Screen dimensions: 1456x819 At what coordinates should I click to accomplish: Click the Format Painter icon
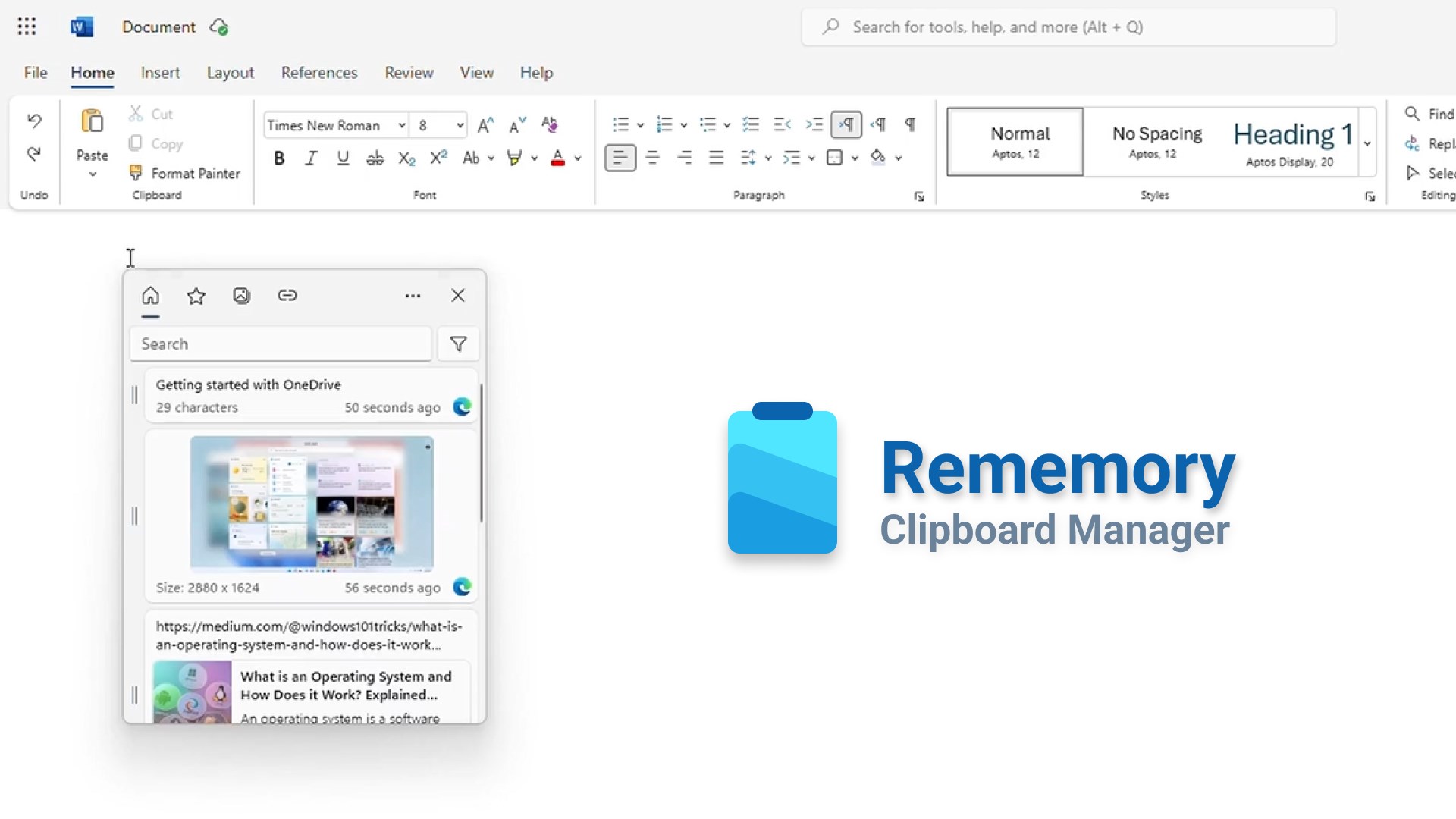[x=136, y=173]
